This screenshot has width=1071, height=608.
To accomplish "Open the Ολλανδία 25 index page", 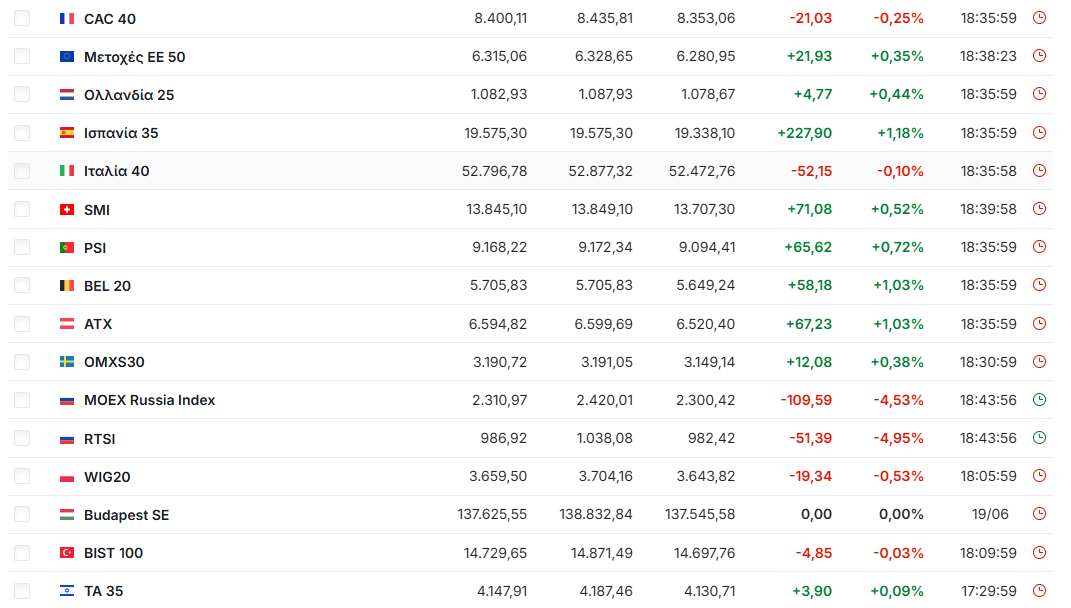I will pos(129,95).
